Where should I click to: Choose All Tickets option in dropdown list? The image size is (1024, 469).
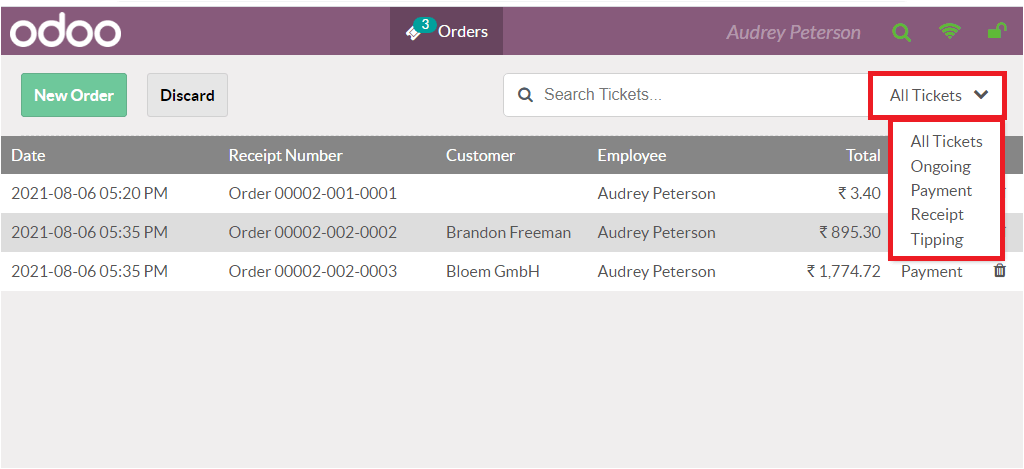[946, 142]
